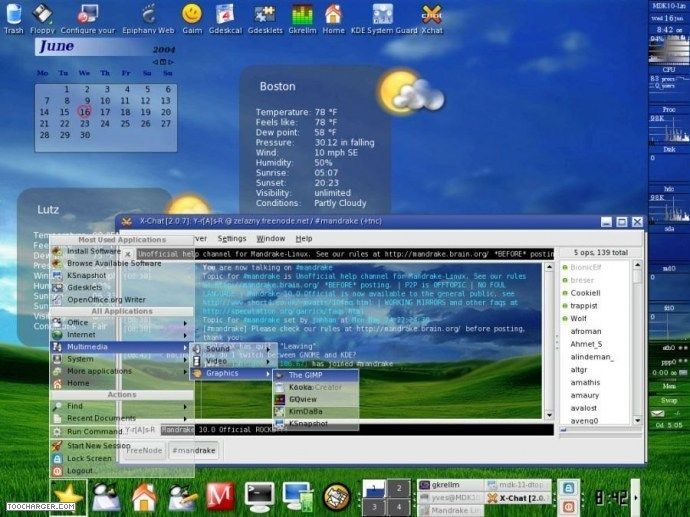Click Home in the start menu
This screenshot has height=517, width=690.
(121, 383)
